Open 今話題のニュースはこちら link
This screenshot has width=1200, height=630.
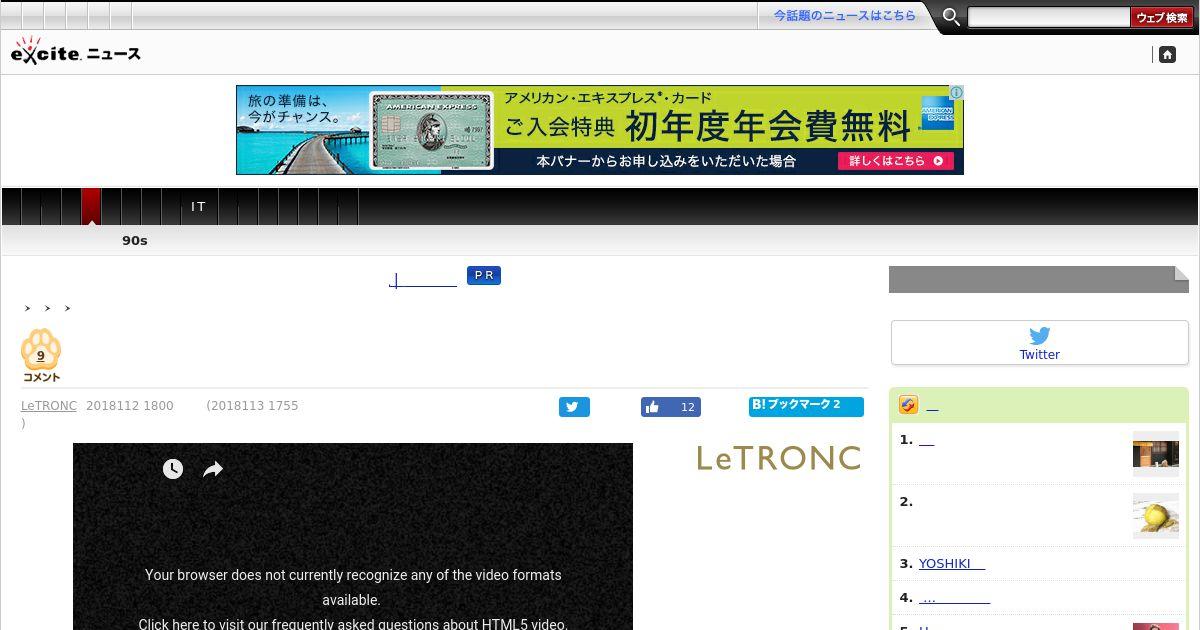coord(844,16)
